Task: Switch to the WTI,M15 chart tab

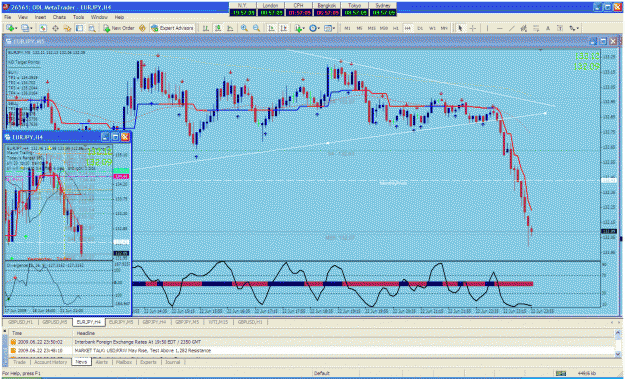Action: (219, 322)
